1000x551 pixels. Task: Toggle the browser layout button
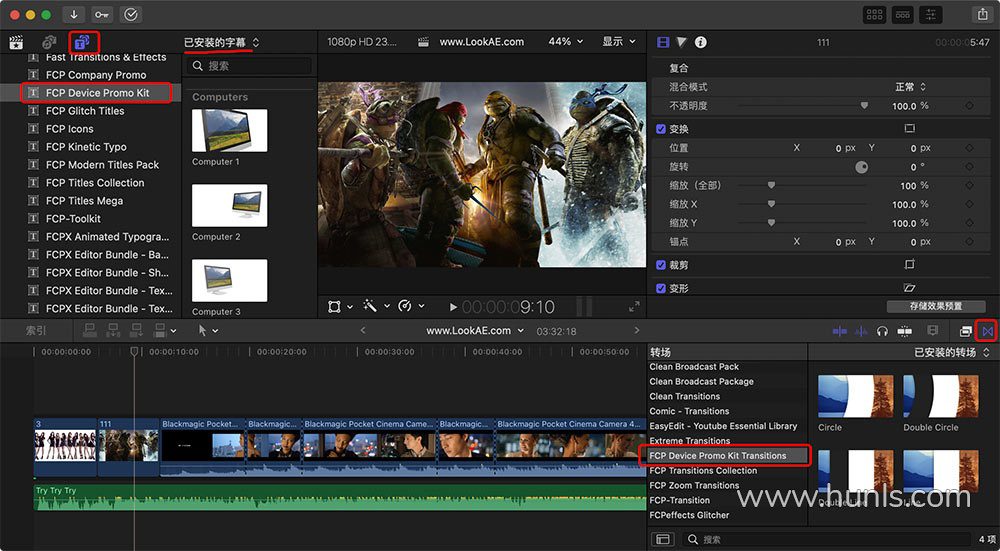pyautogui.click(x=874, y=14)
